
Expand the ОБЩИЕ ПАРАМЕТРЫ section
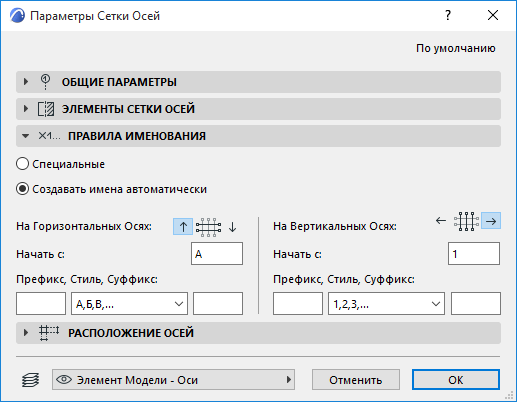tap(258, 82)
